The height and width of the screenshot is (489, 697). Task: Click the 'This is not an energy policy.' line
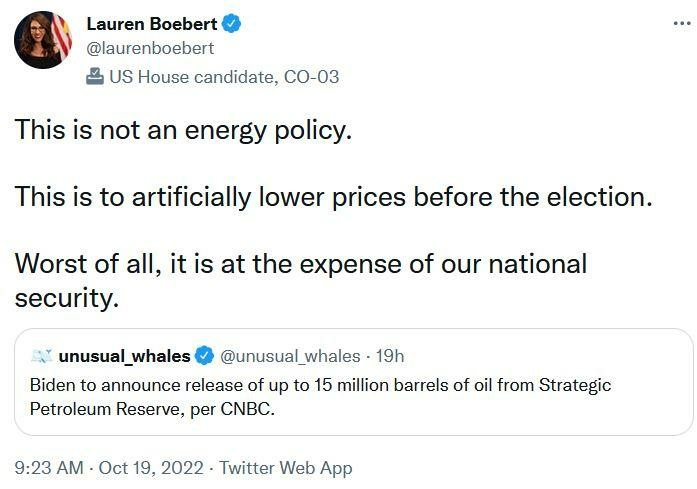(183, 130)
